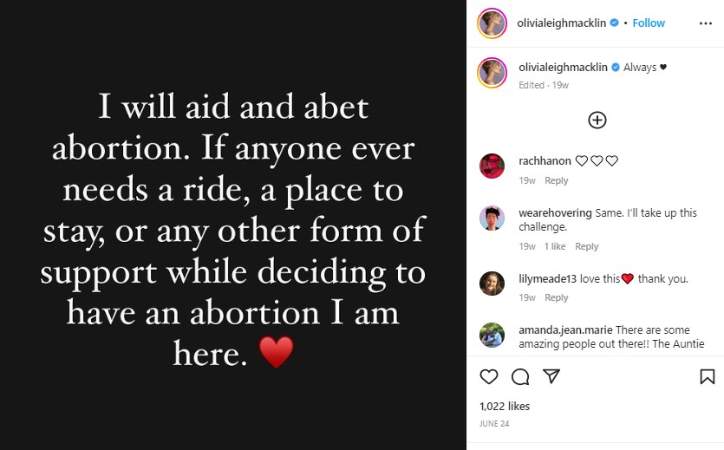This screenshot has height=450, width=724.
Task: Reply to lilymeade13's comment
Action: 556,298
